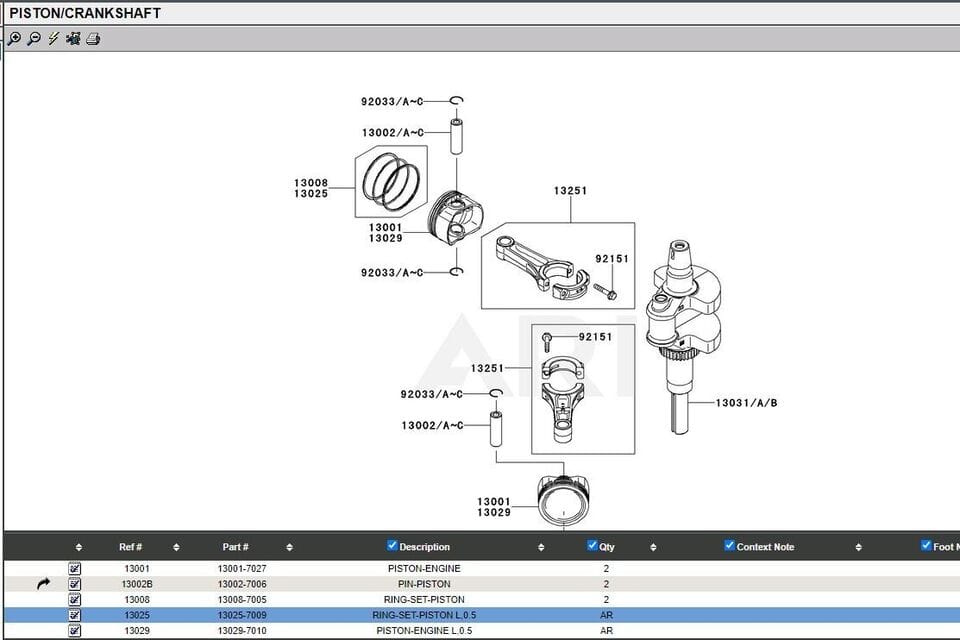Click the zoom in magnifier icon
960x640 pixels.
pos(14,39)
